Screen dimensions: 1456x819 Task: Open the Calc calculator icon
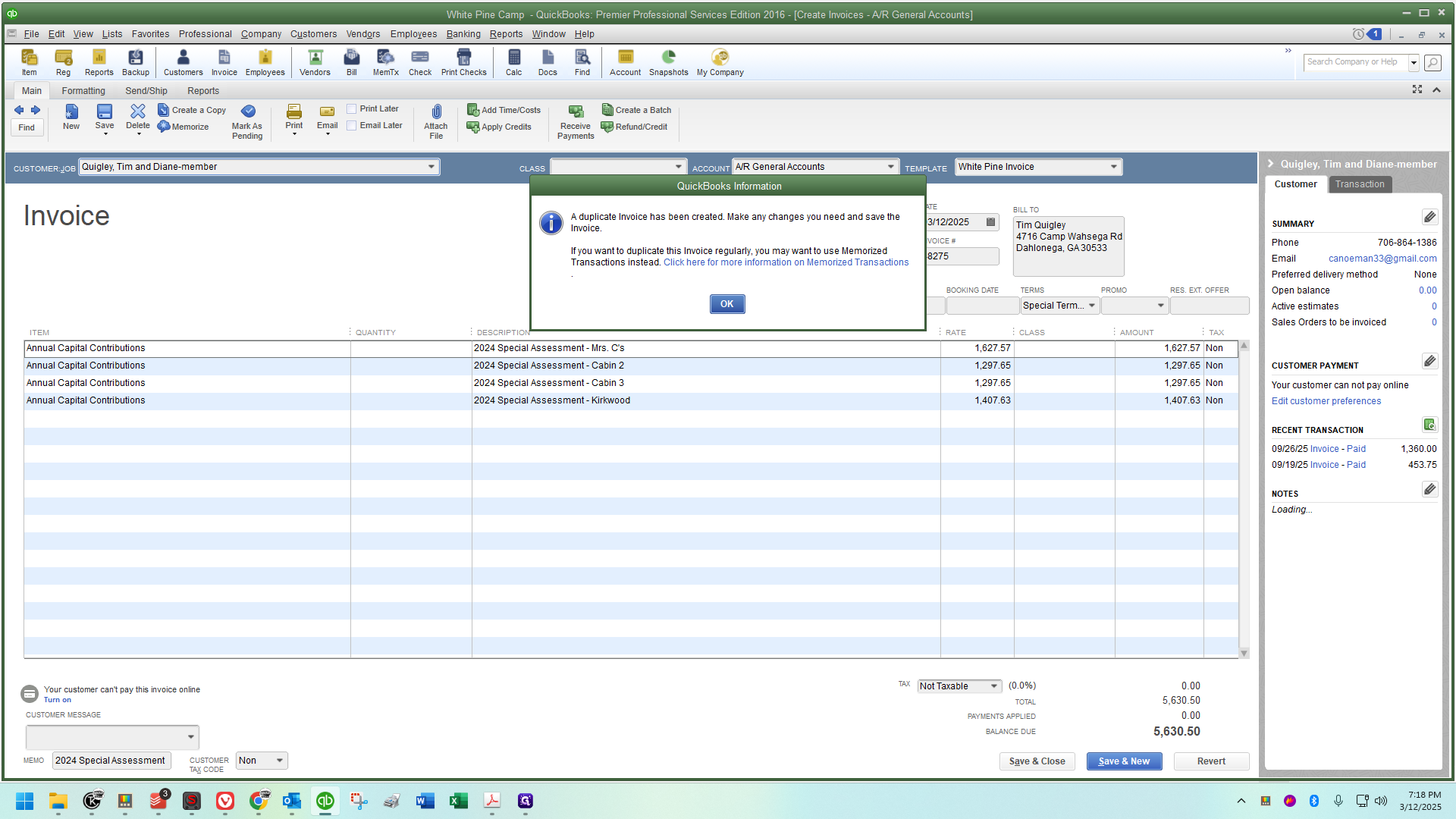[x=513, y=62]
